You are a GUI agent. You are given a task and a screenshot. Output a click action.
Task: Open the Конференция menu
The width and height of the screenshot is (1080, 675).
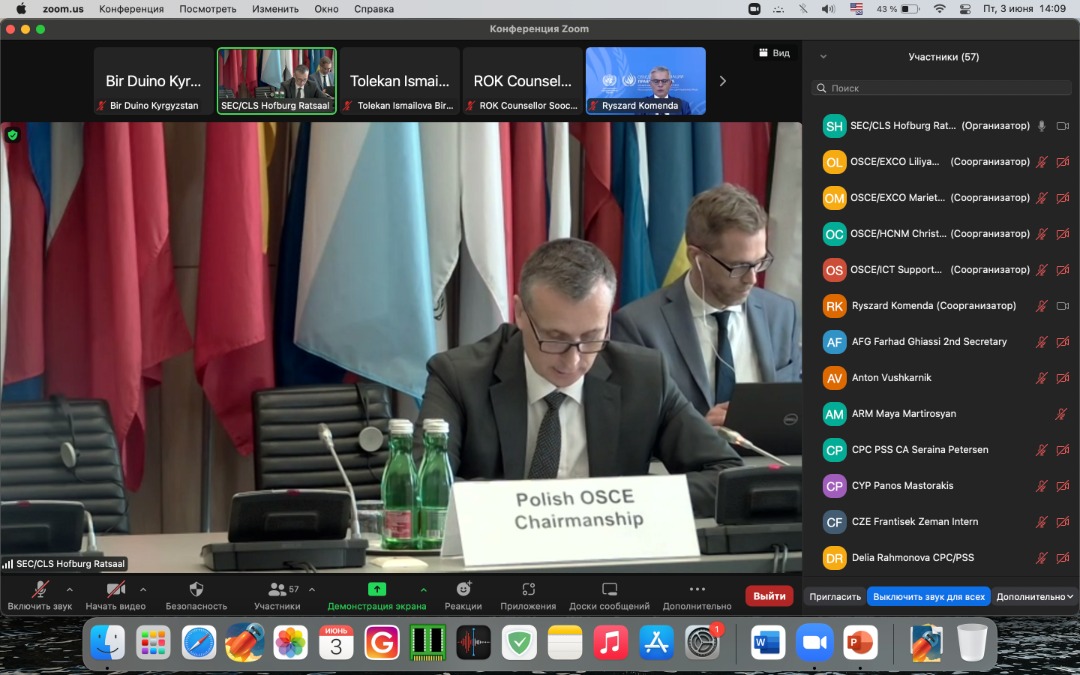[x=132, y=9]
